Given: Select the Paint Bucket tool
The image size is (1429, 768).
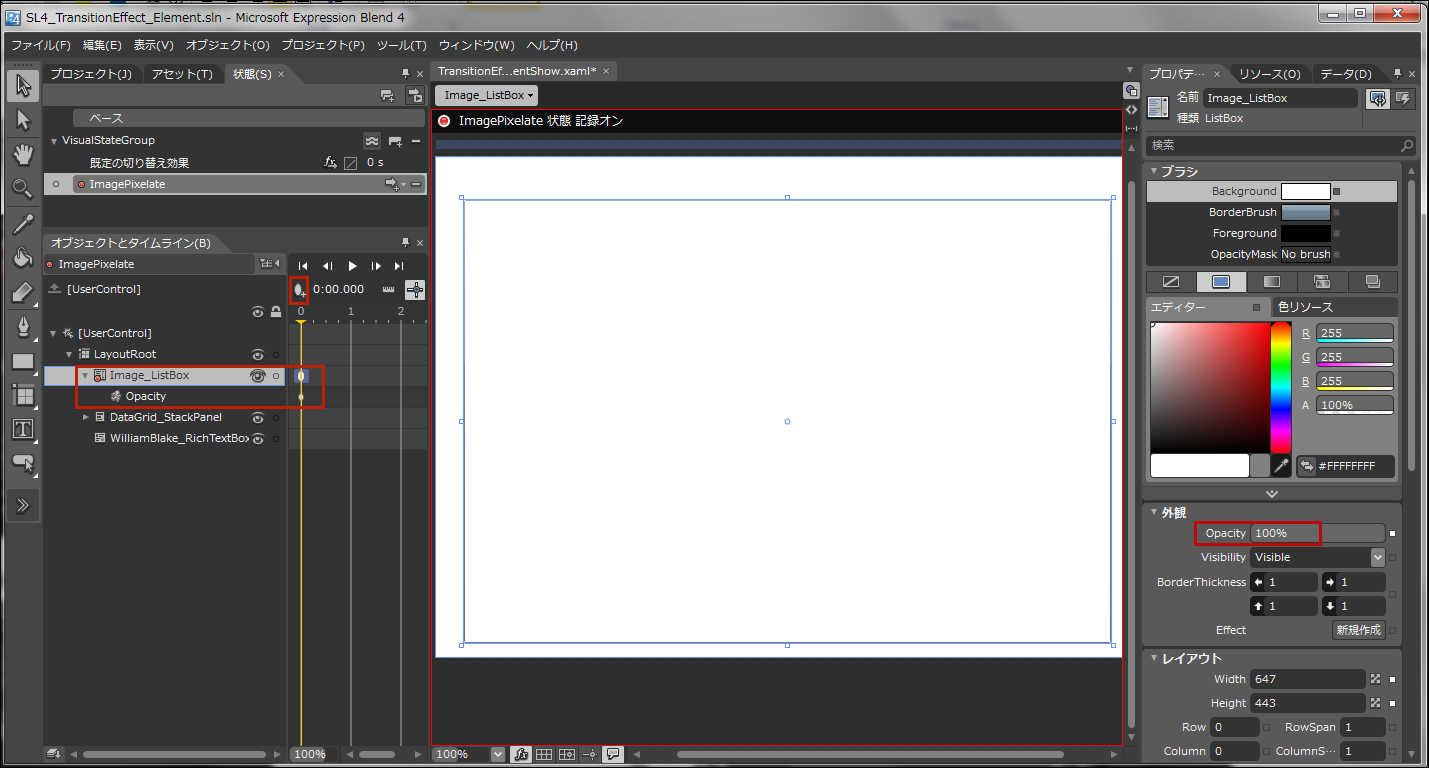Looking at the screenshot, I should pyautogui.click(x=23, y=258).
